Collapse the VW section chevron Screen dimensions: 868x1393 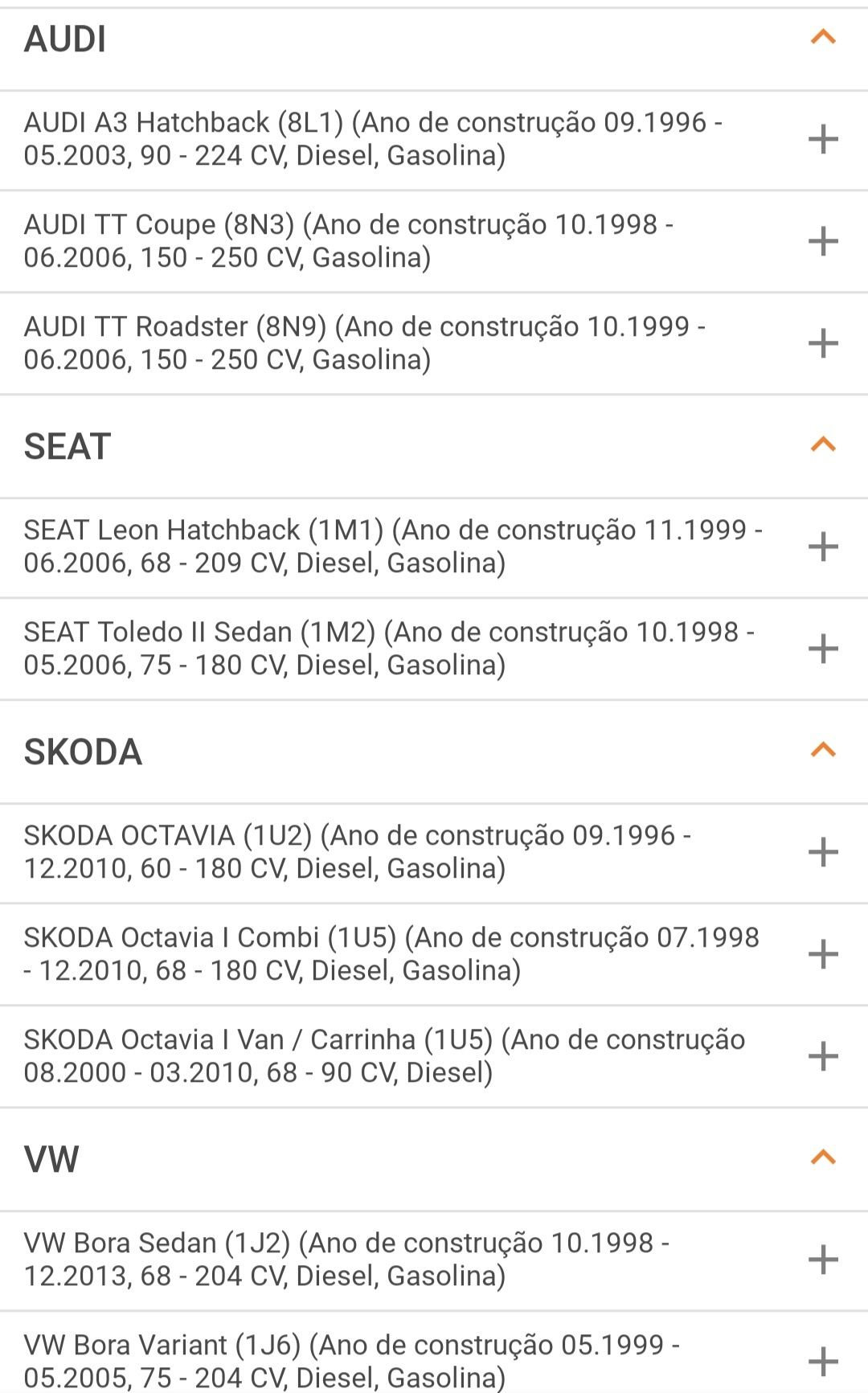click(823, 1157)
